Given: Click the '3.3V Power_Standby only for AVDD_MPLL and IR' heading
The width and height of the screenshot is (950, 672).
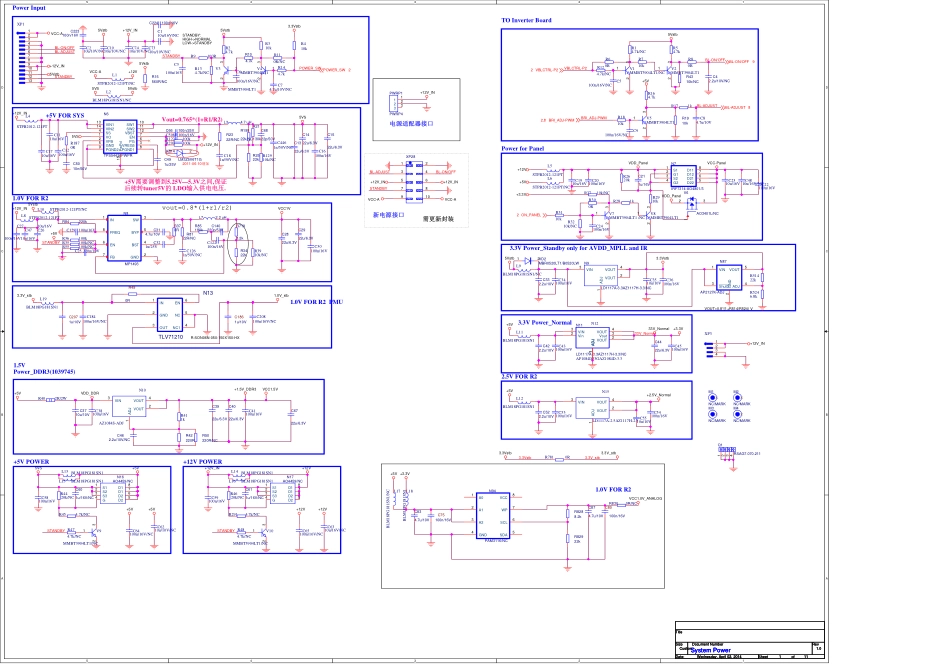Looking at the screenshot, I should (578, 248).
